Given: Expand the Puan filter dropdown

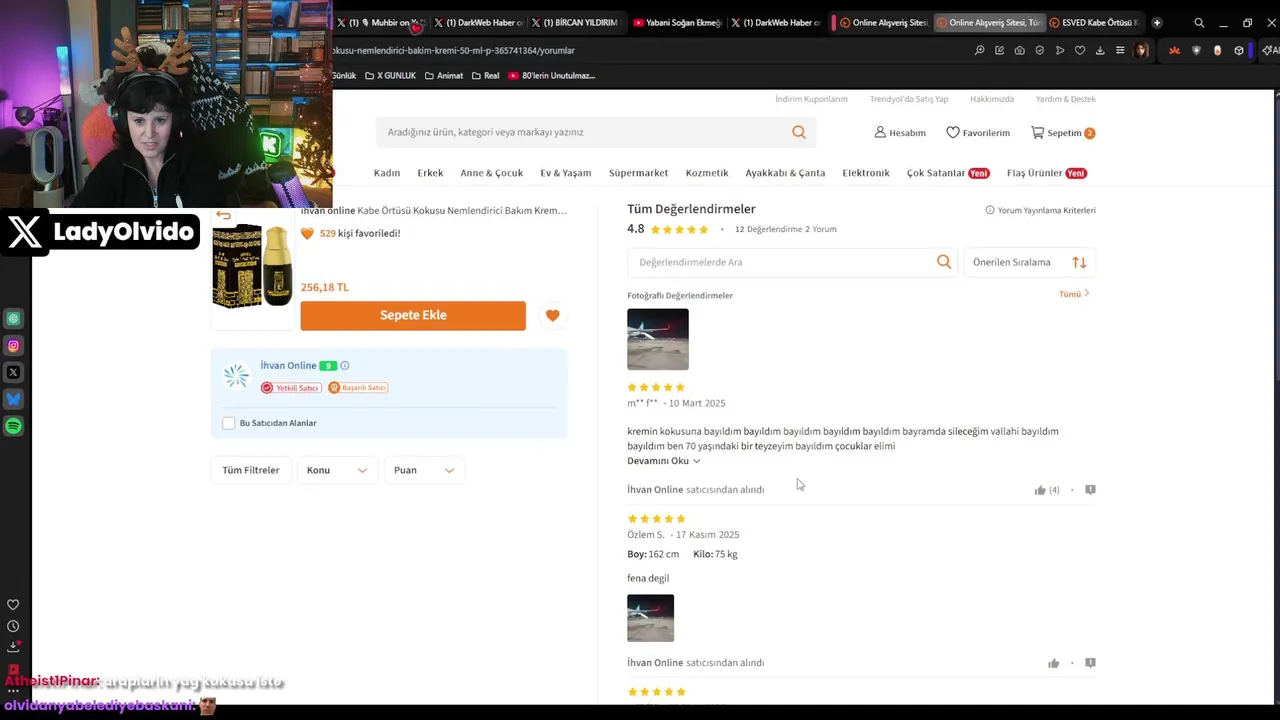Looking at the screenshot, I should click(424, 470).
